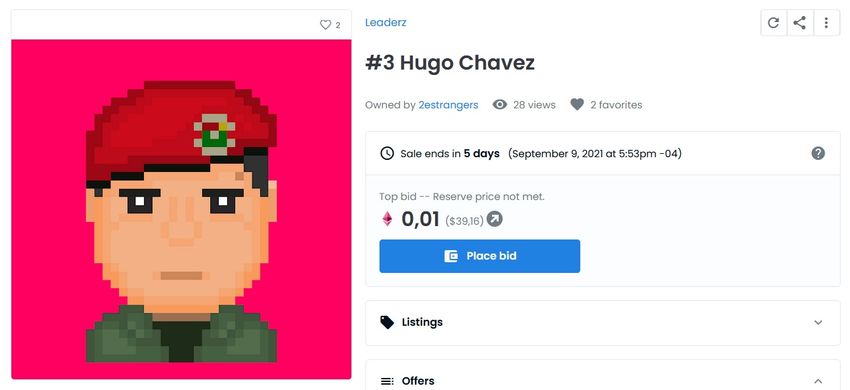Open the three-dot more options menu
Image resolution: width=850 pixels, height=390 pixels.
(826, 23)
